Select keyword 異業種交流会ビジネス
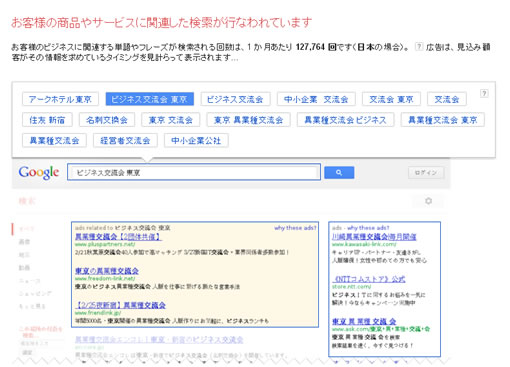Viewport: 510px width, 367px height. coord(345,120)
